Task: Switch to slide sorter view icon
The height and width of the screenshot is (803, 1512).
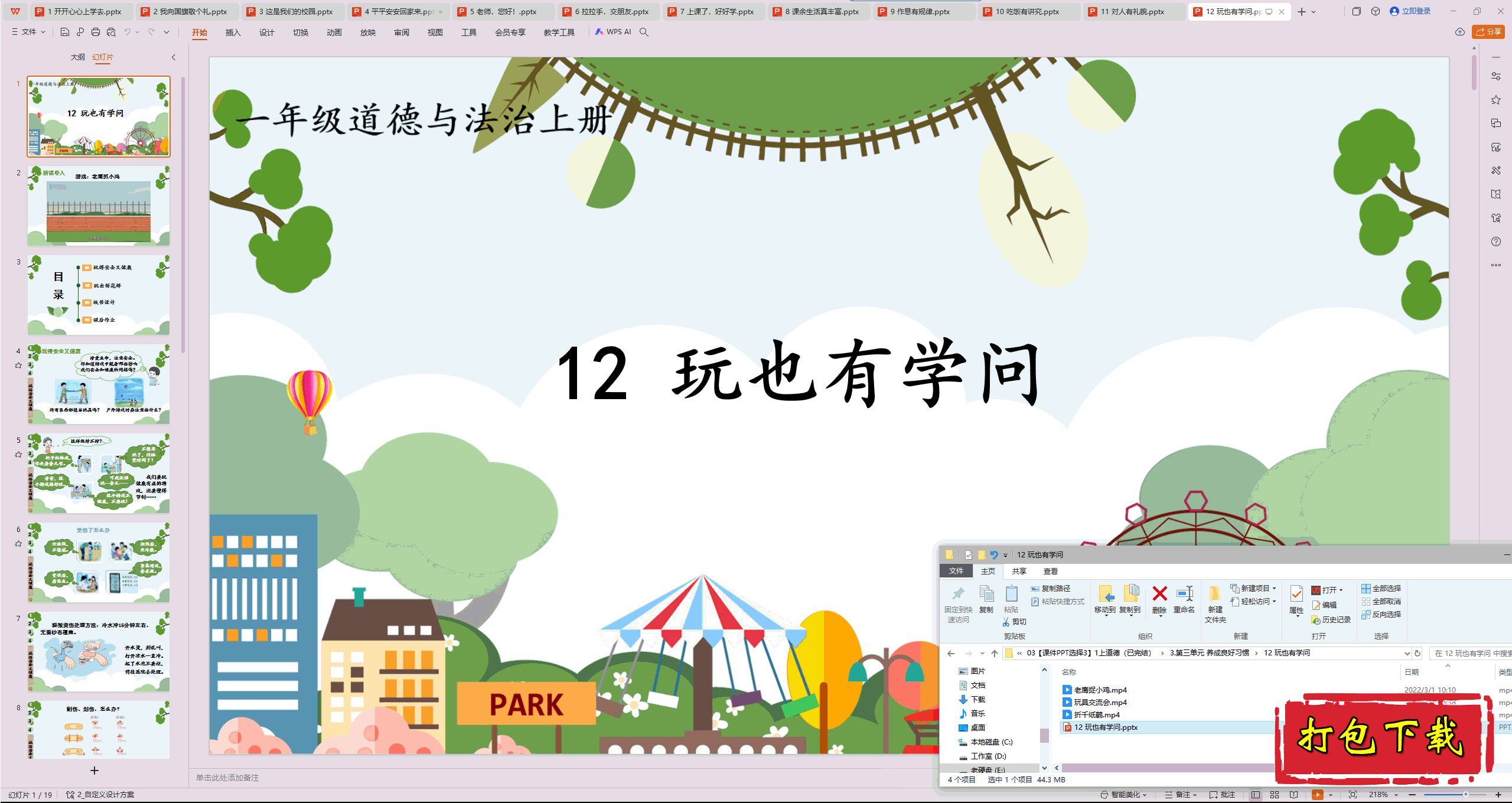Action: click(1275, 795)
